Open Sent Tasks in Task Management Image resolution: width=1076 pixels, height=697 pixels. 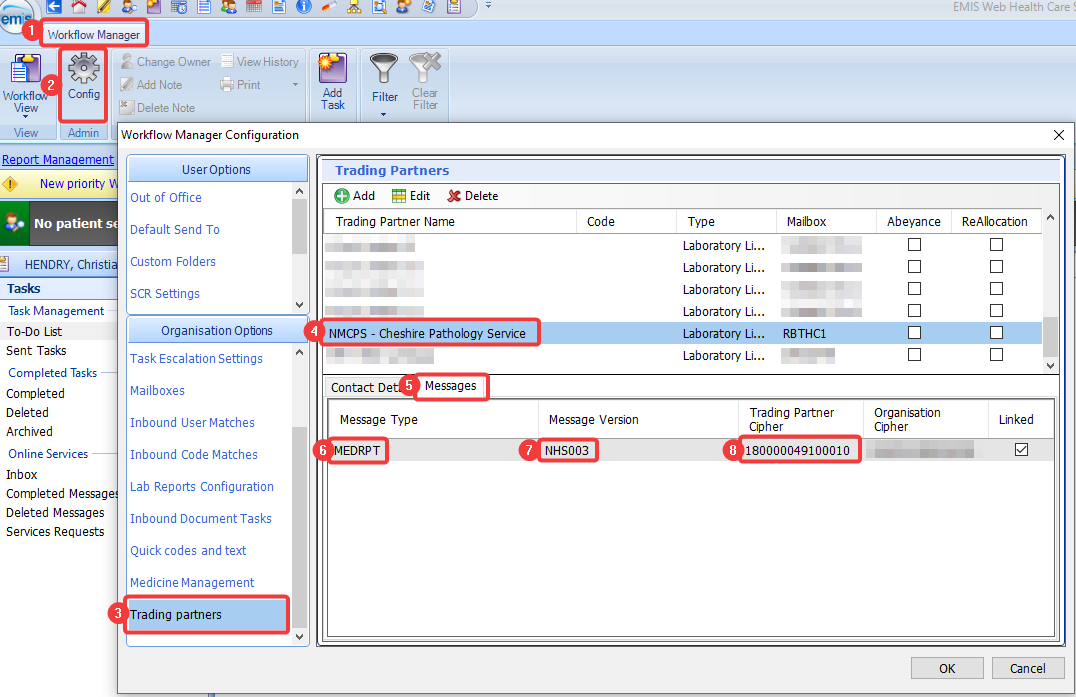coord(36,351)
